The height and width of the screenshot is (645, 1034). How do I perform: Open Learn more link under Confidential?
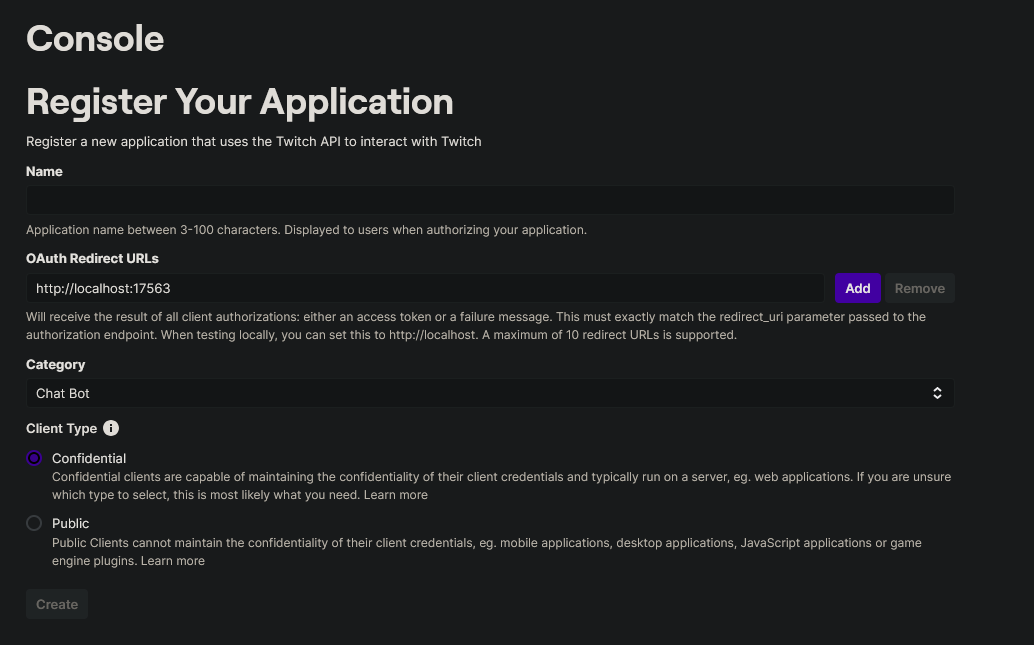(x=396, y=495)
